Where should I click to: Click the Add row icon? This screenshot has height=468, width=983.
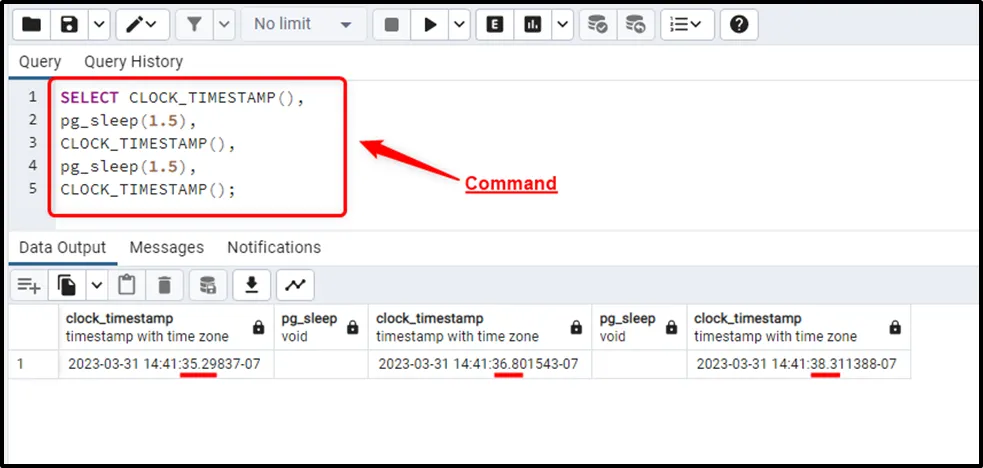point(28,286)
